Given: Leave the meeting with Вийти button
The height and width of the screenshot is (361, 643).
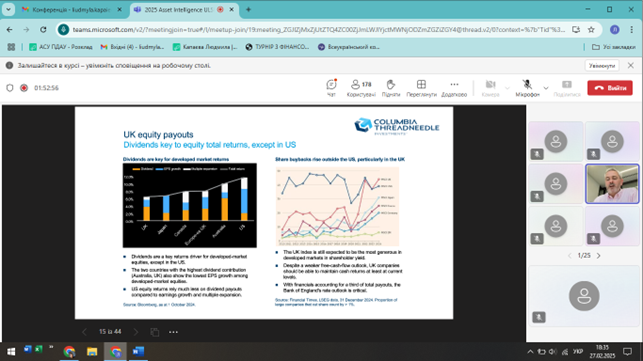Looking at the screenshot, I should click(610, 88).
